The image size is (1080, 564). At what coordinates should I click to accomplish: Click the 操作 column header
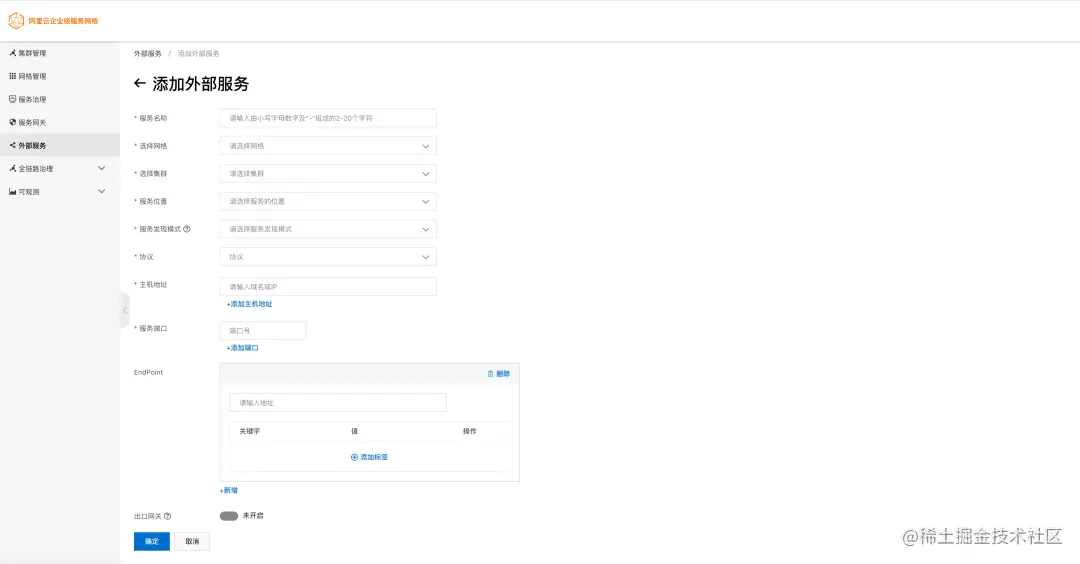click(470, 431)
